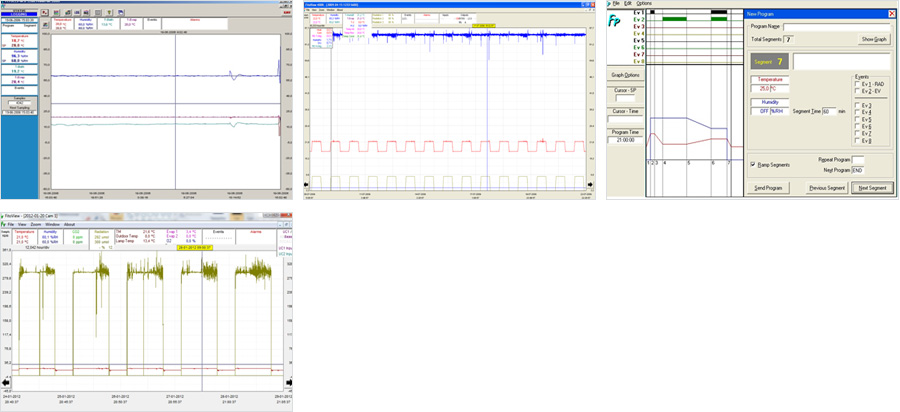Tick the Ev 7 checkbox in Events group

click(x=857, y=133)
